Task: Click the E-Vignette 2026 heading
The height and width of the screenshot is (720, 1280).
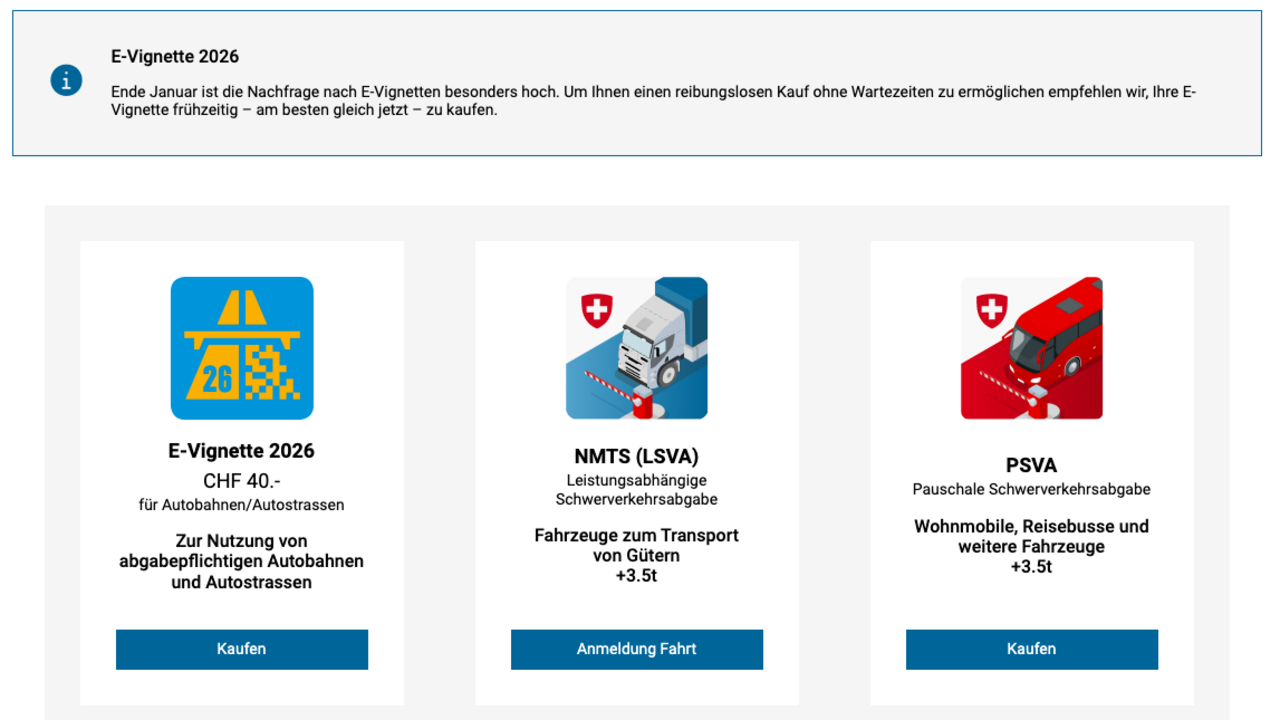Action: (241, 450)
